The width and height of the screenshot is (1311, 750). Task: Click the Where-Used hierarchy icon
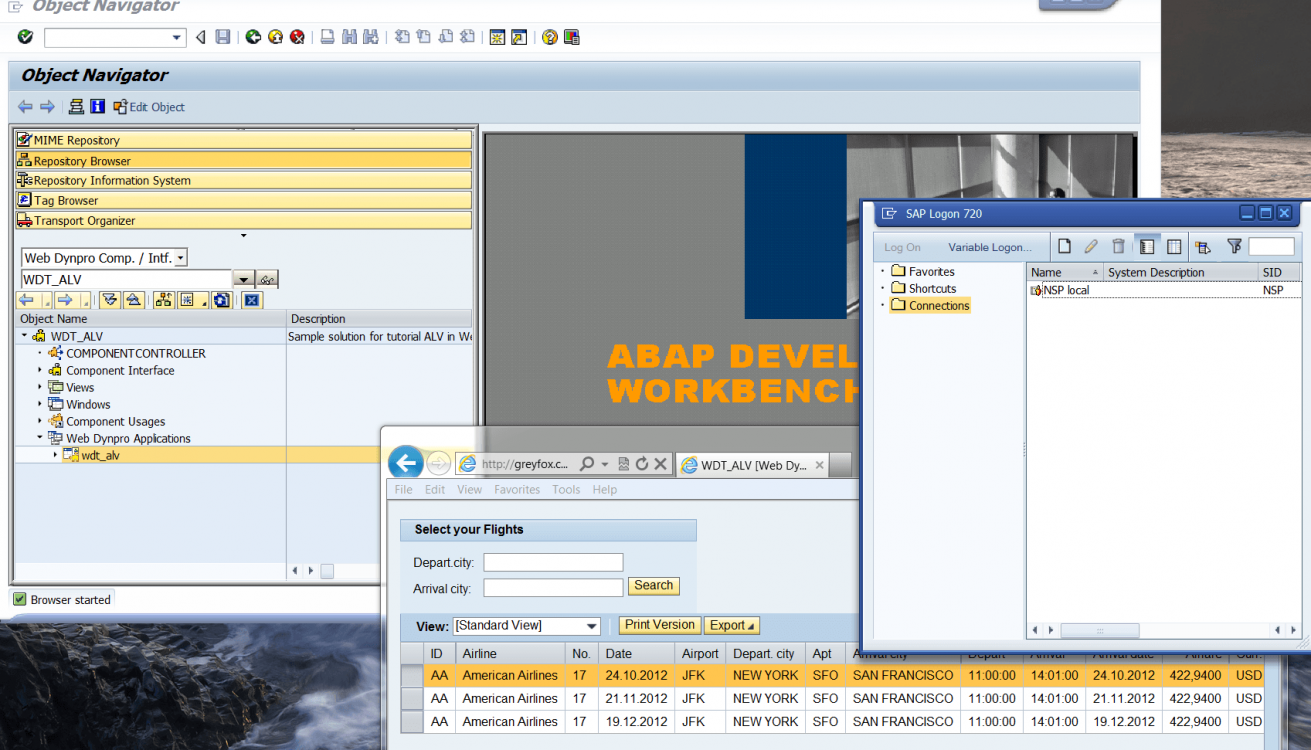163,300
